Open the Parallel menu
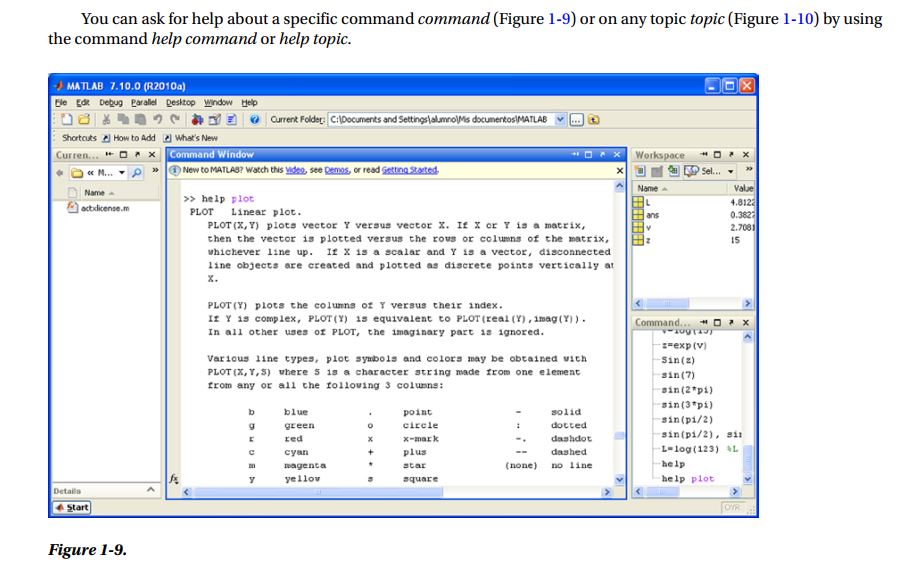898x569 pixels. tap(143, 102)
